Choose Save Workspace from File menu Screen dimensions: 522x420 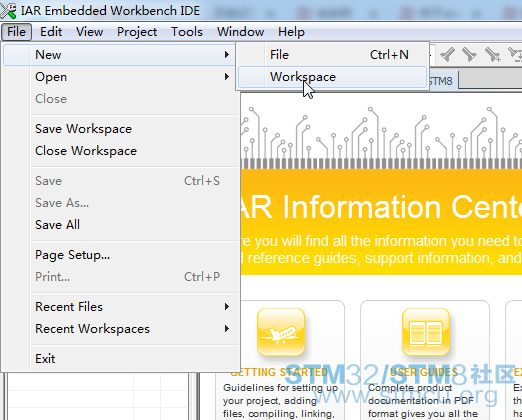tap(121, 129)
